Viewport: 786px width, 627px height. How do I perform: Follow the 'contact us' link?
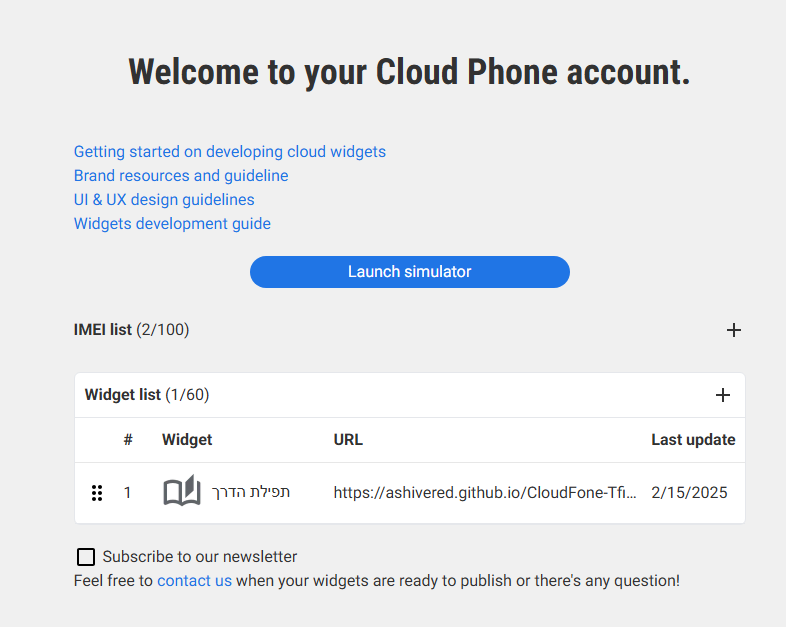194,580
